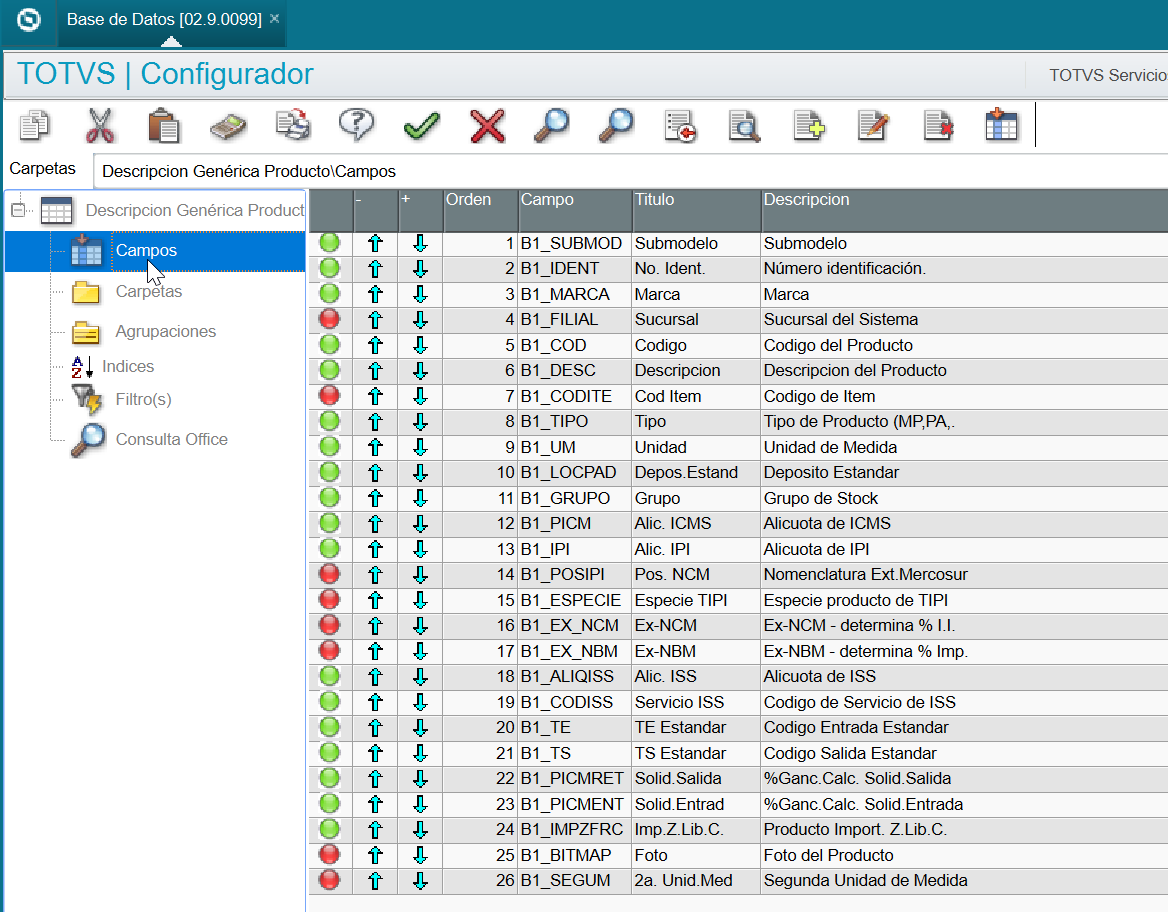The image size is (1168, 912).
Task: Click the 'Alic. ICMS' title cell
Action: pyautogui.click(x=696, y=524)
